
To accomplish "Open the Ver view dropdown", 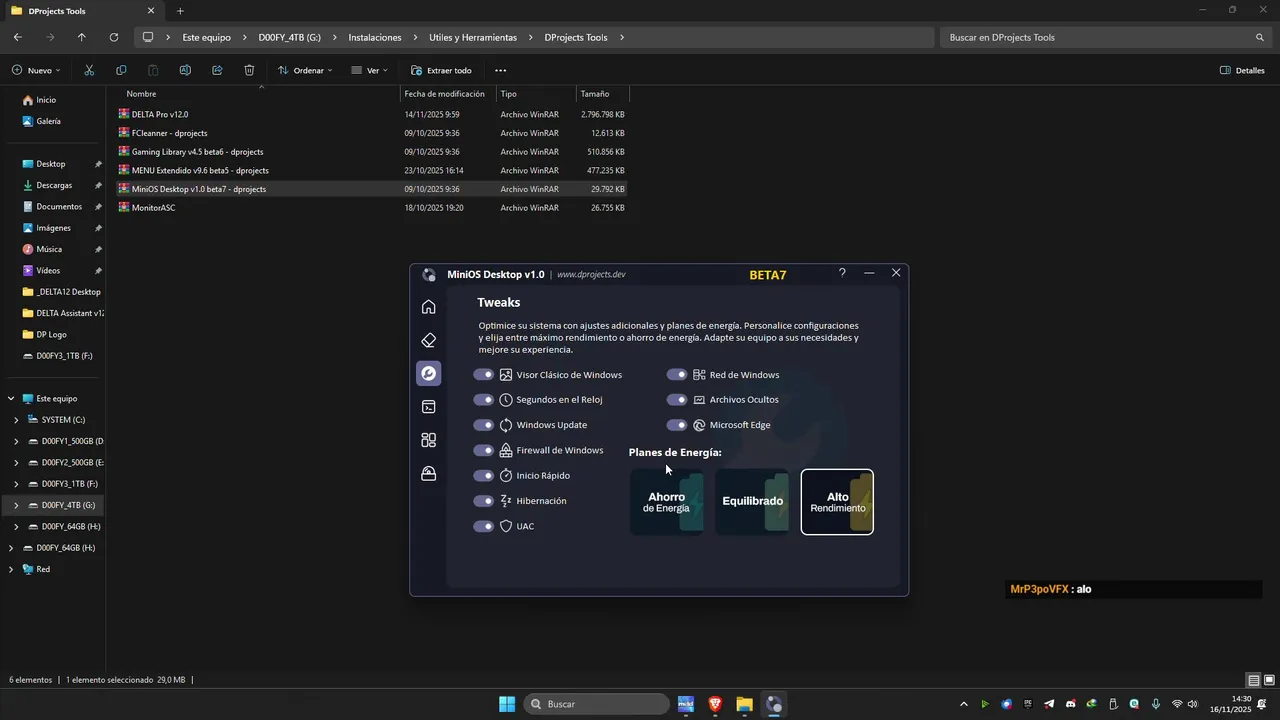I will coord(369,70).
